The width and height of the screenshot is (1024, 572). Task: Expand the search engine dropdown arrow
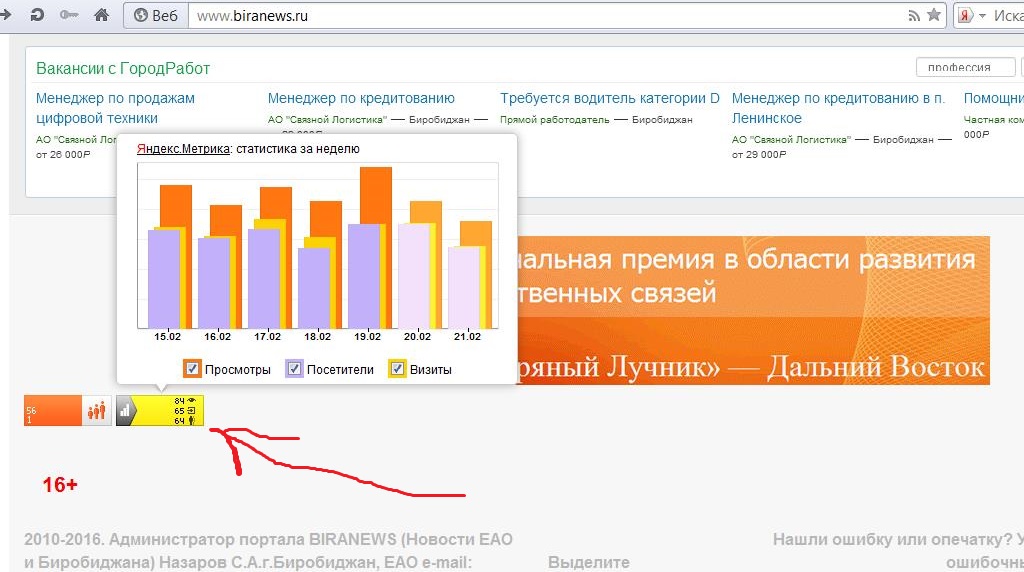tap(982, 16)
